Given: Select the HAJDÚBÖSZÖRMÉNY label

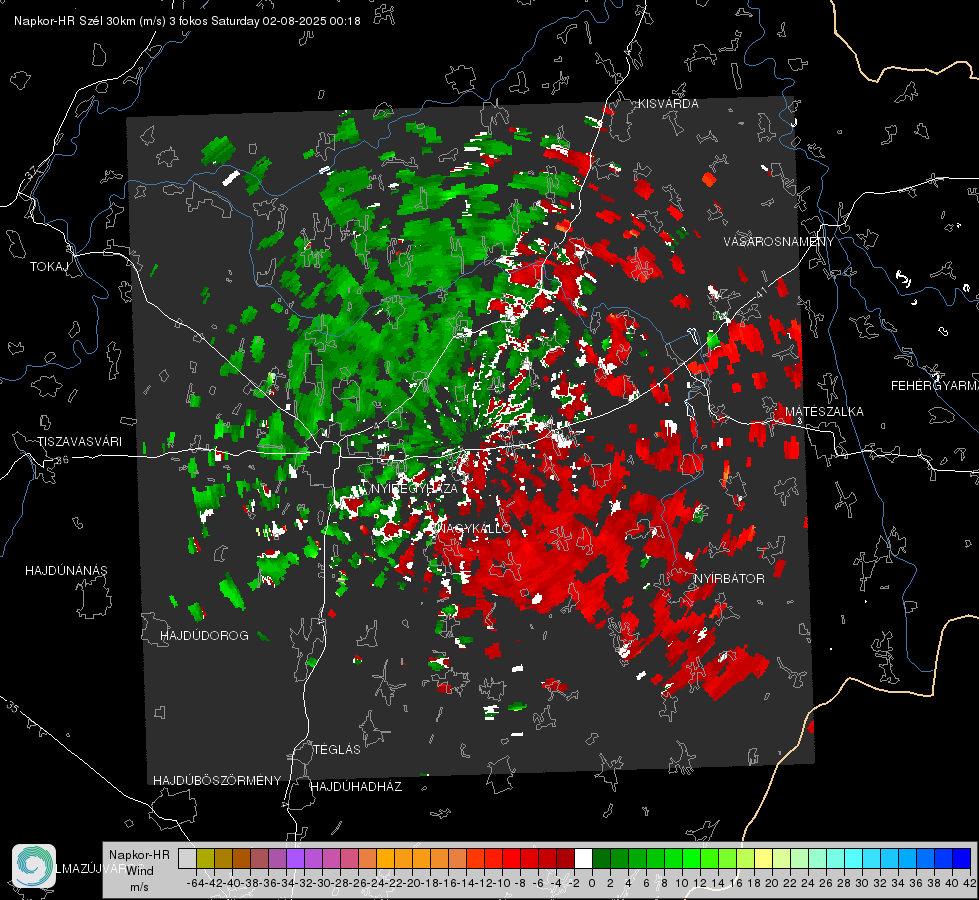Looking at the screenshot, I should click(x=217, y=781).
